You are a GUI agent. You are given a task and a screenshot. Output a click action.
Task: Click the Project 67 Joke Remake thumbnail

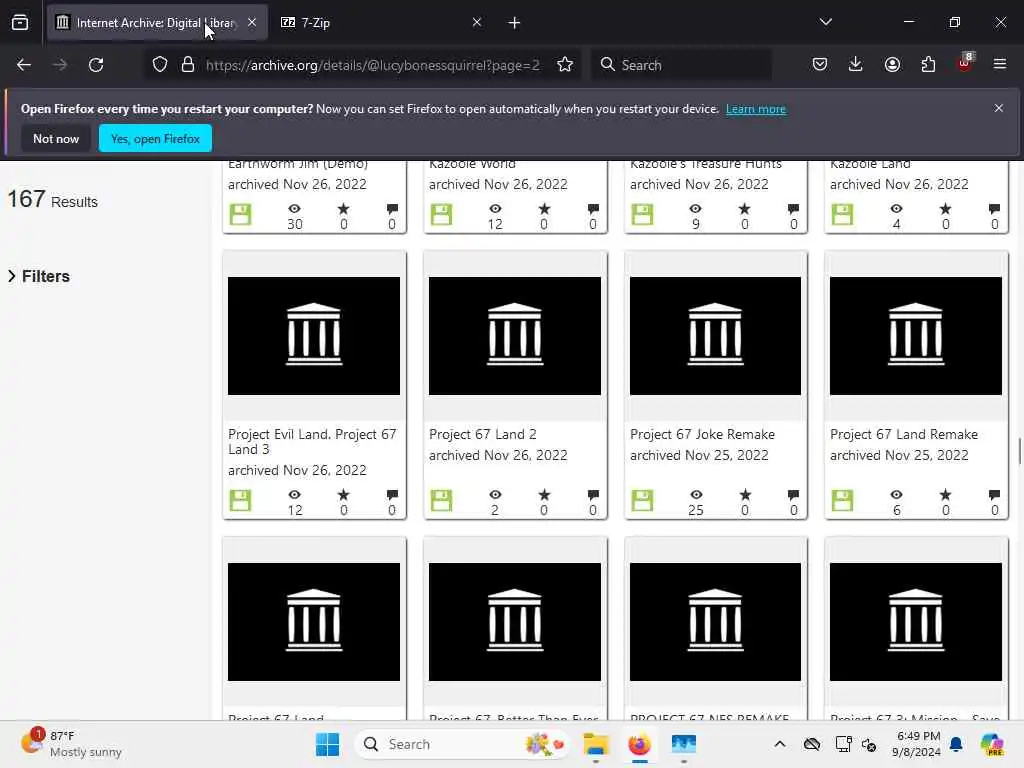click(x=715, y=336)
